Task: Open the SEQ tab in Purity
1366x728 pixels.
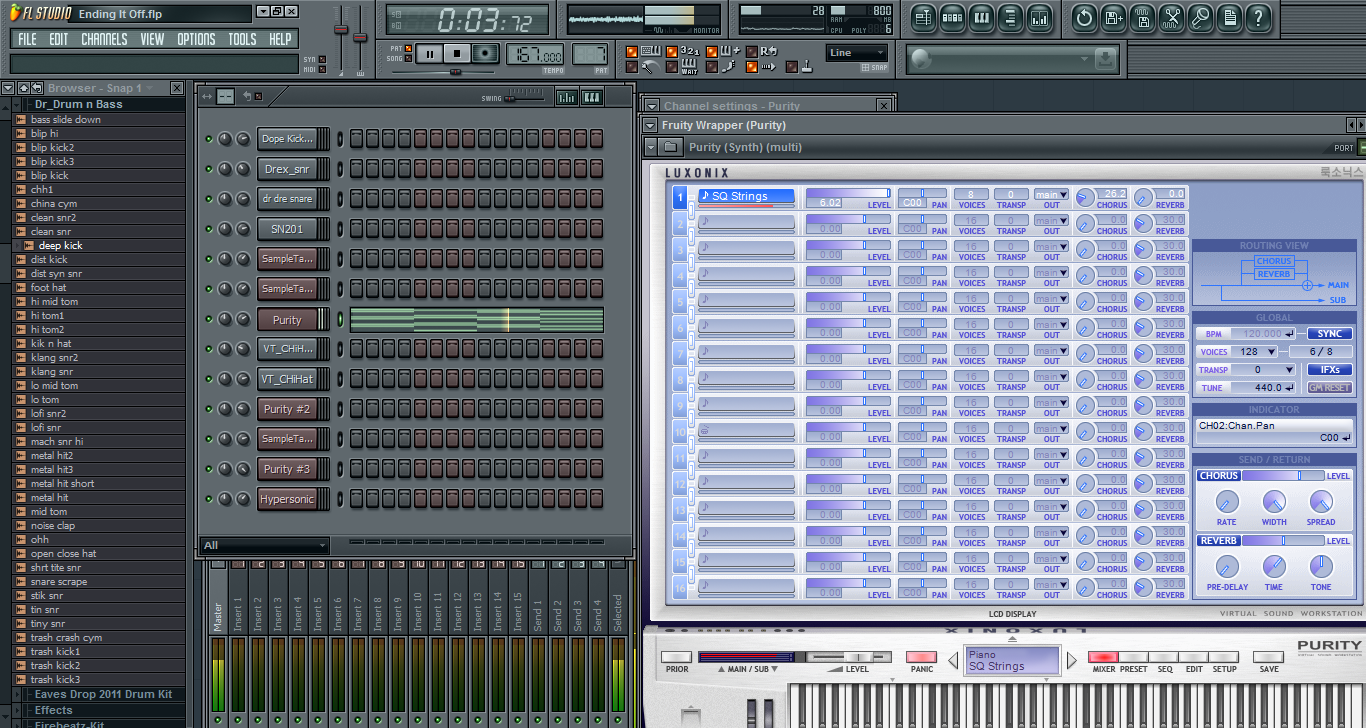Action: (1163, 658)
